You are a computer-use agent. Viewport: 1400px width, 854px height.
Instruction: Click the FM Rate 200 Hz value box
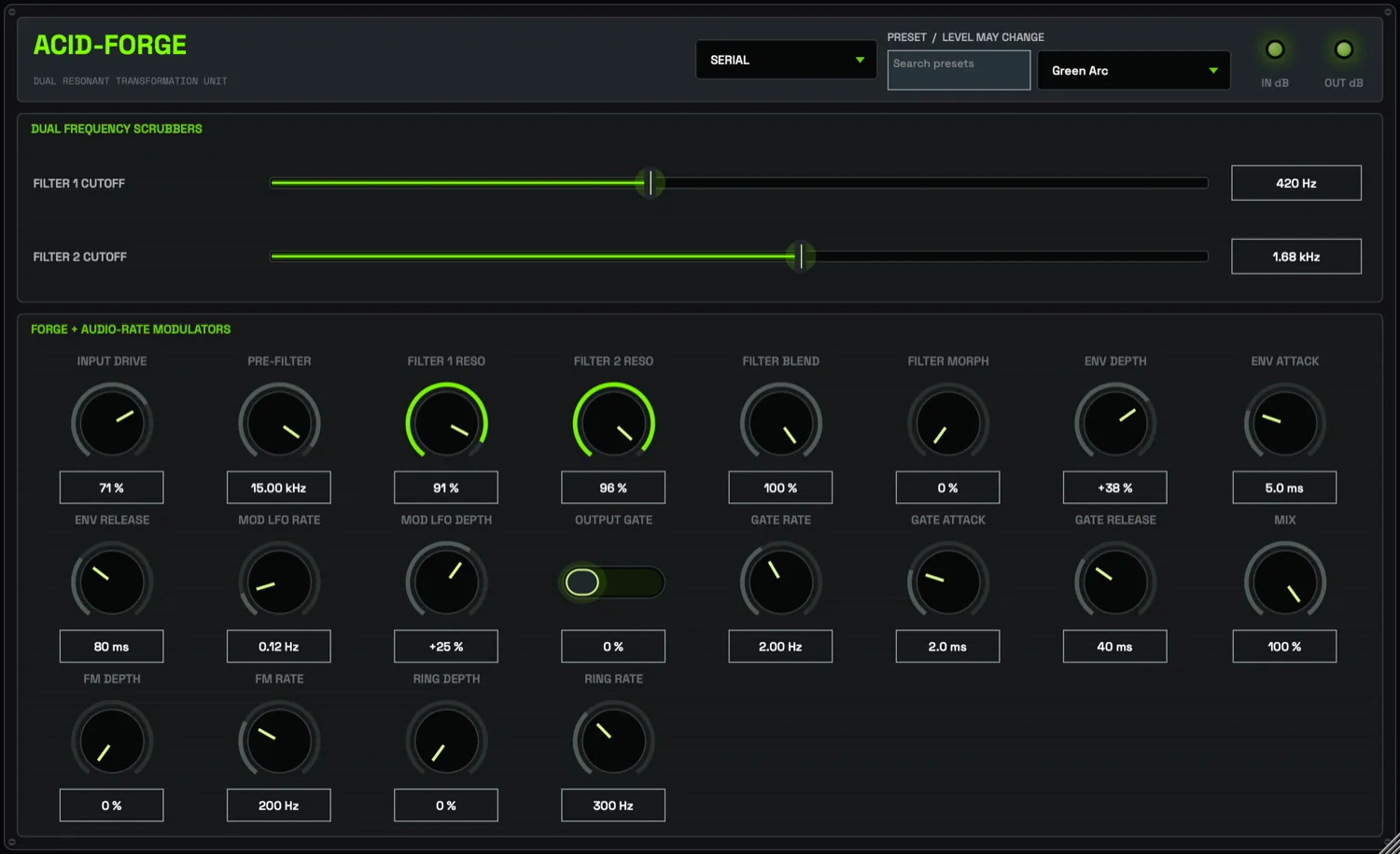(279, 805)
